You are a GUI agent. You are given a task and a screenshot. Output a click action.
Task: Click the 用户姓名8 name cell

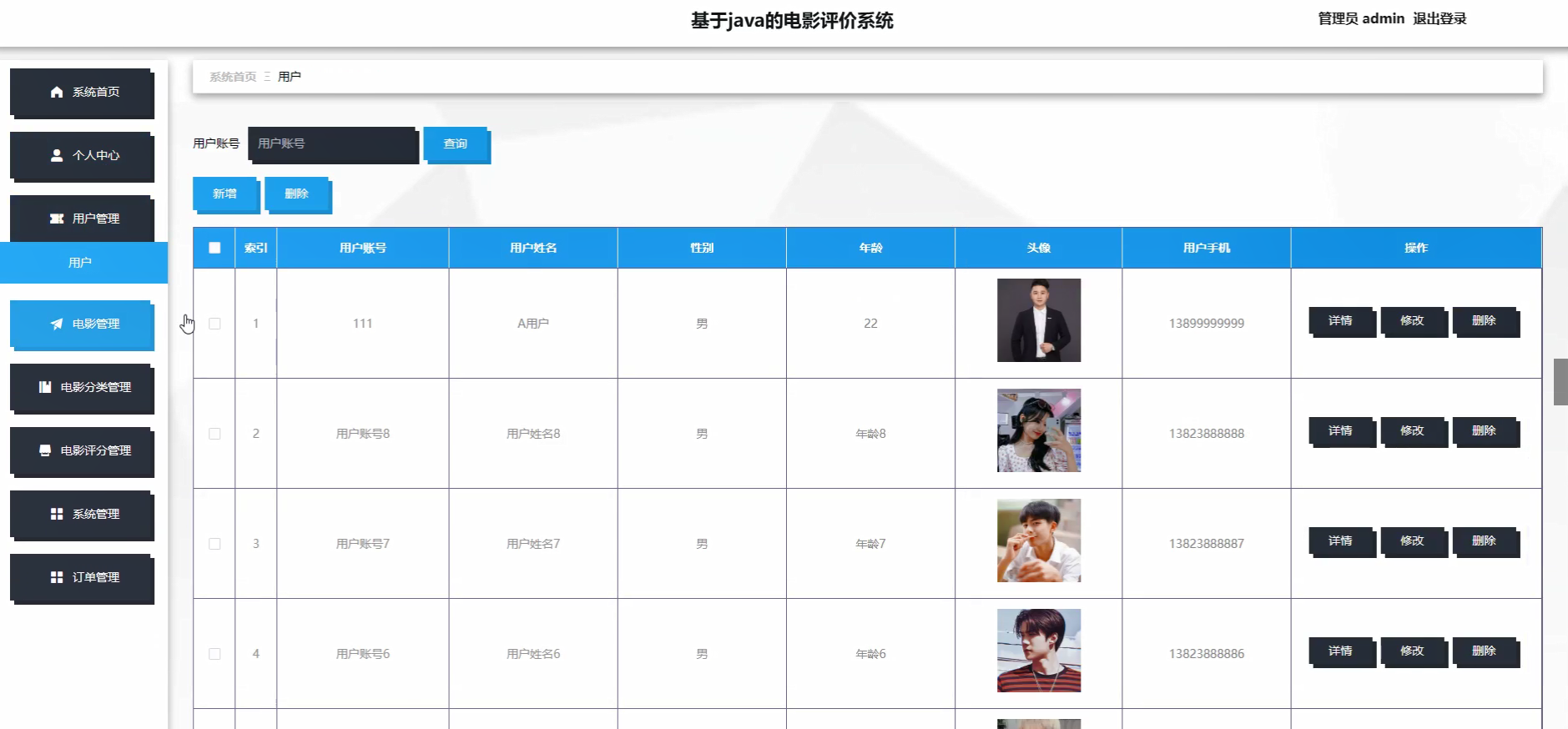[533, 434]
